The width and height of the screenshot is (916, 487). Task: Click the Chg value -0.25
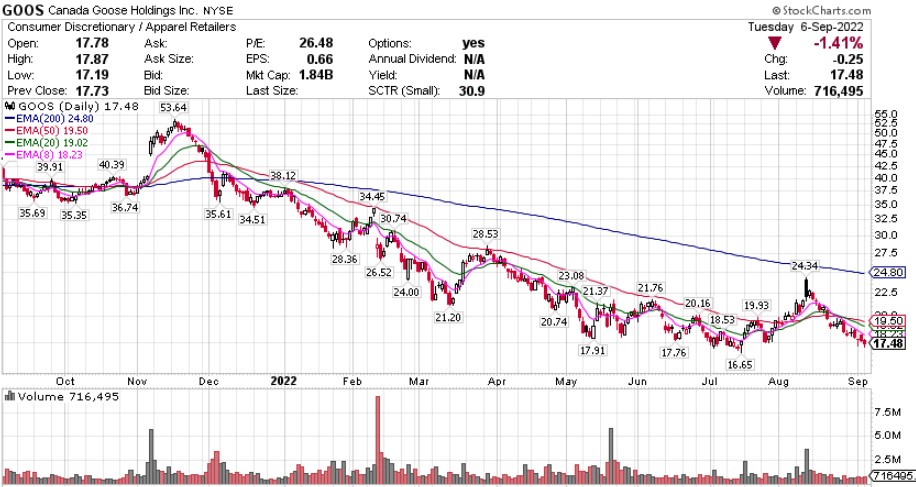[846, 59]
